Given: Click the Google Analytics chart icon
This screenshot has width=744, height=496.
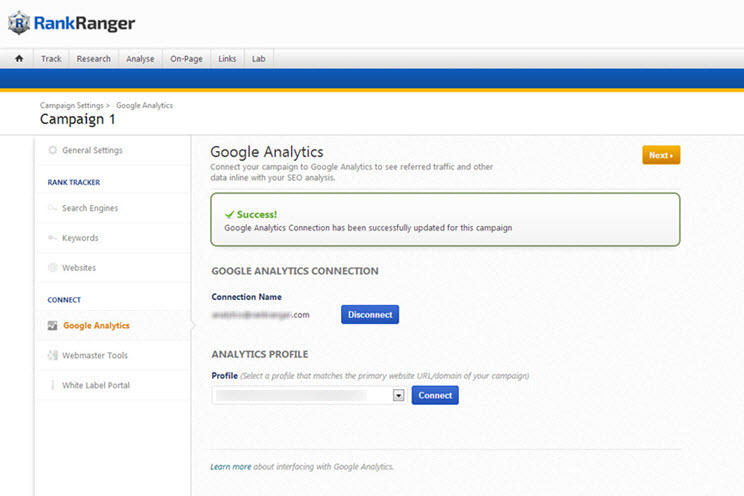Looking at the screenshot, I should click(53, 326).
